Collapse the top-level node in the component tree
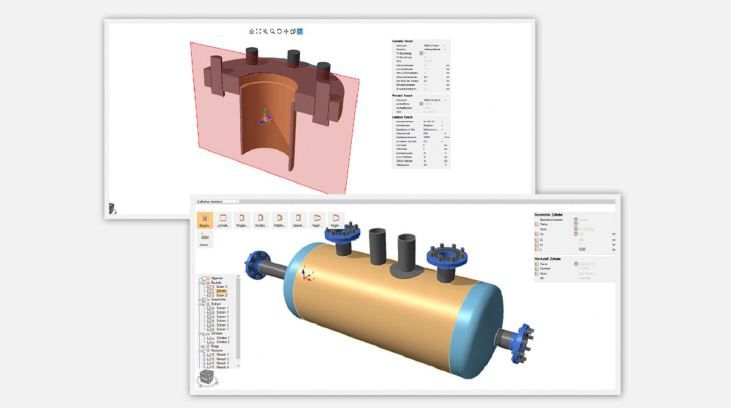 200,279
